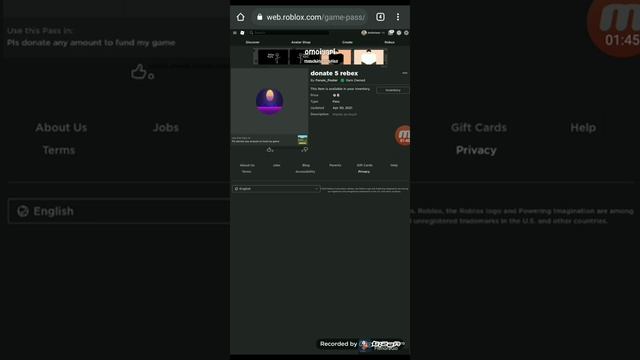Go to the Avatar Shop tab

tap(301, 42)
